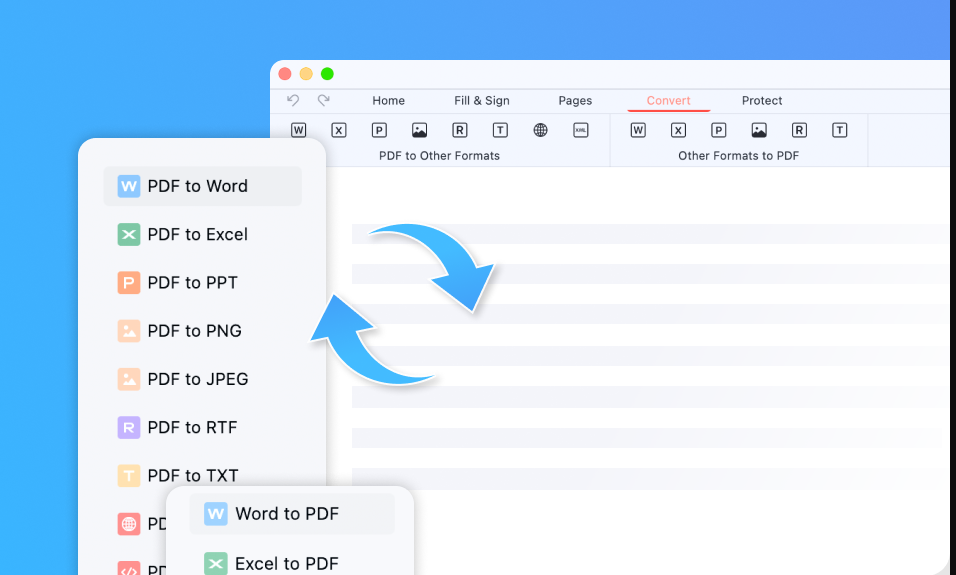Click the Word to PDF toolbar icon

click(x=638, y=130)
